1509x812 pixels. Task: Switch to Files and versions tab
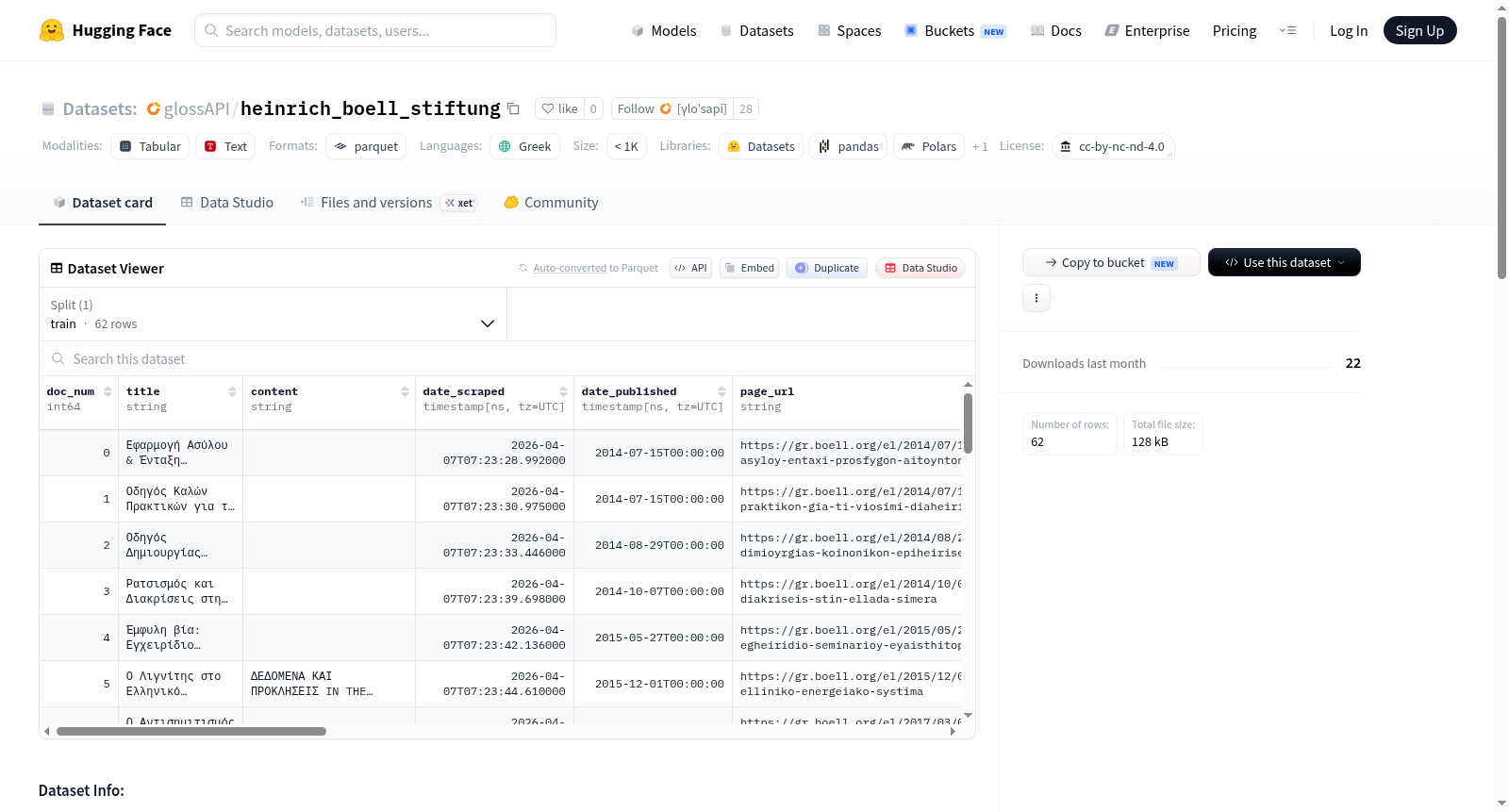388,202
